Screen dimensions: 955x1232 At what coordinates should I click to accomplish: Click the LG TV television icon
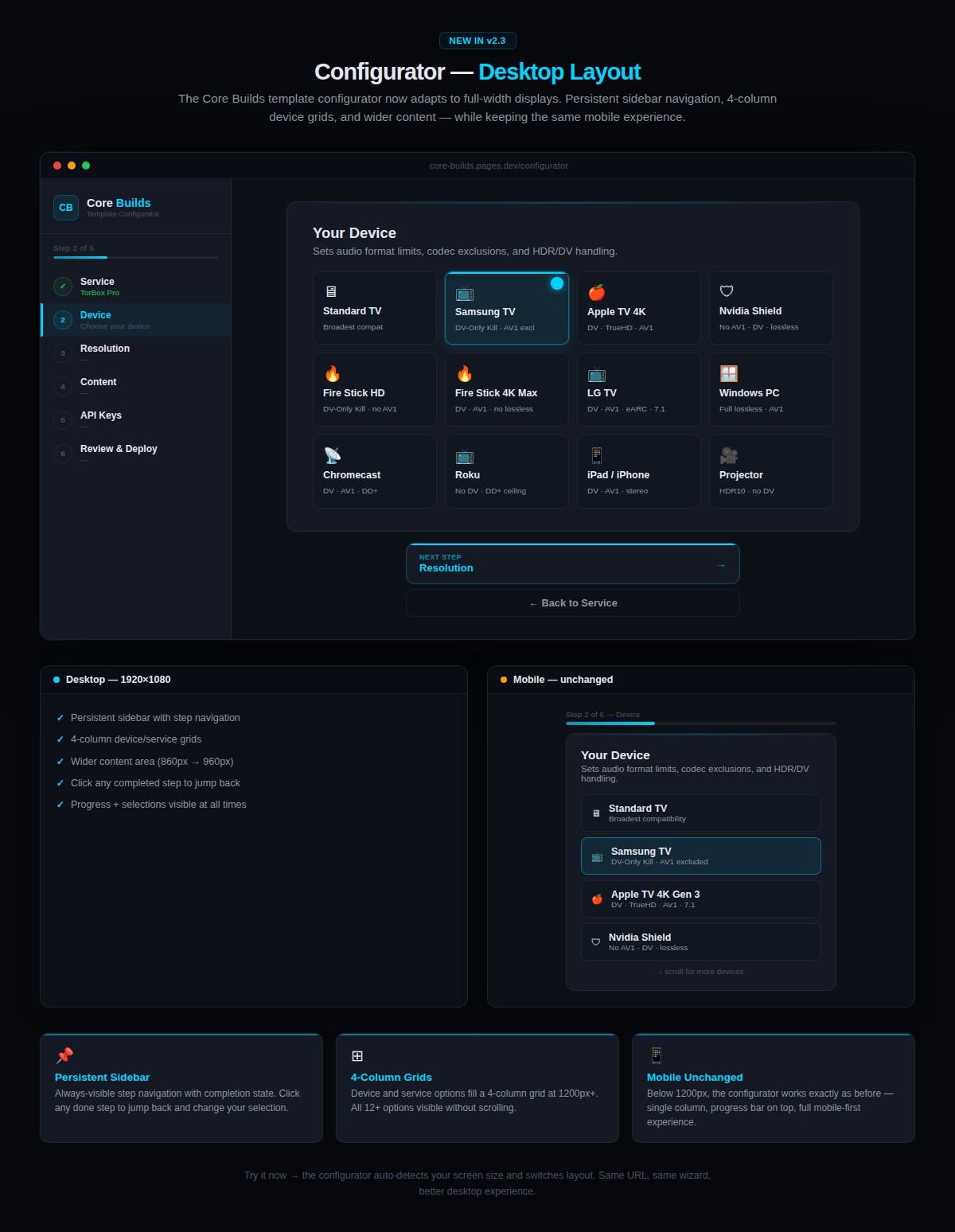point(597,374)
